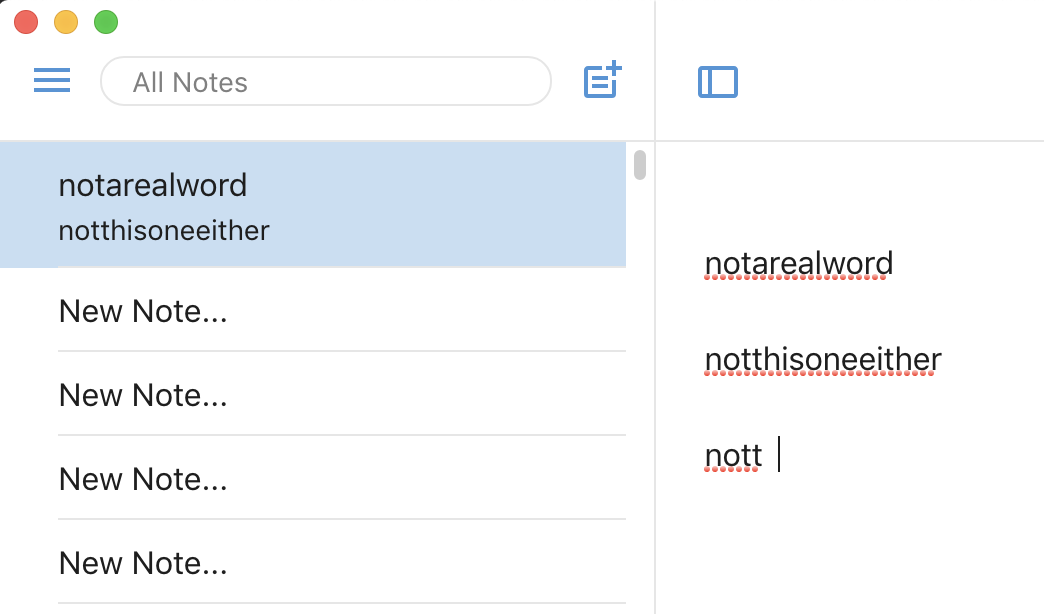Click the misspelled word notarealword in the editor
The image size is (1044, 614).
pyautogui.click(x=798, y=262)
